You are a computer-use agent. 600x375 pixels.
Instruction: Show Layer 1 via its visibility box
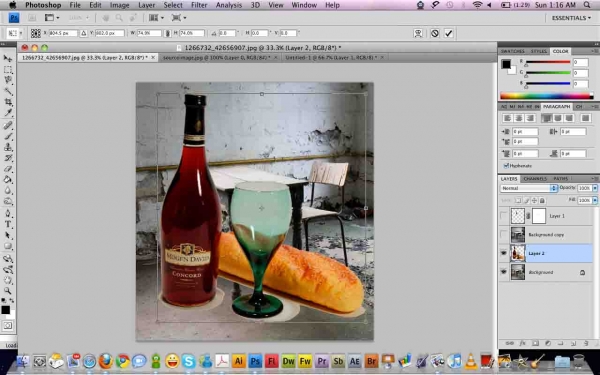tap(504, 216)
